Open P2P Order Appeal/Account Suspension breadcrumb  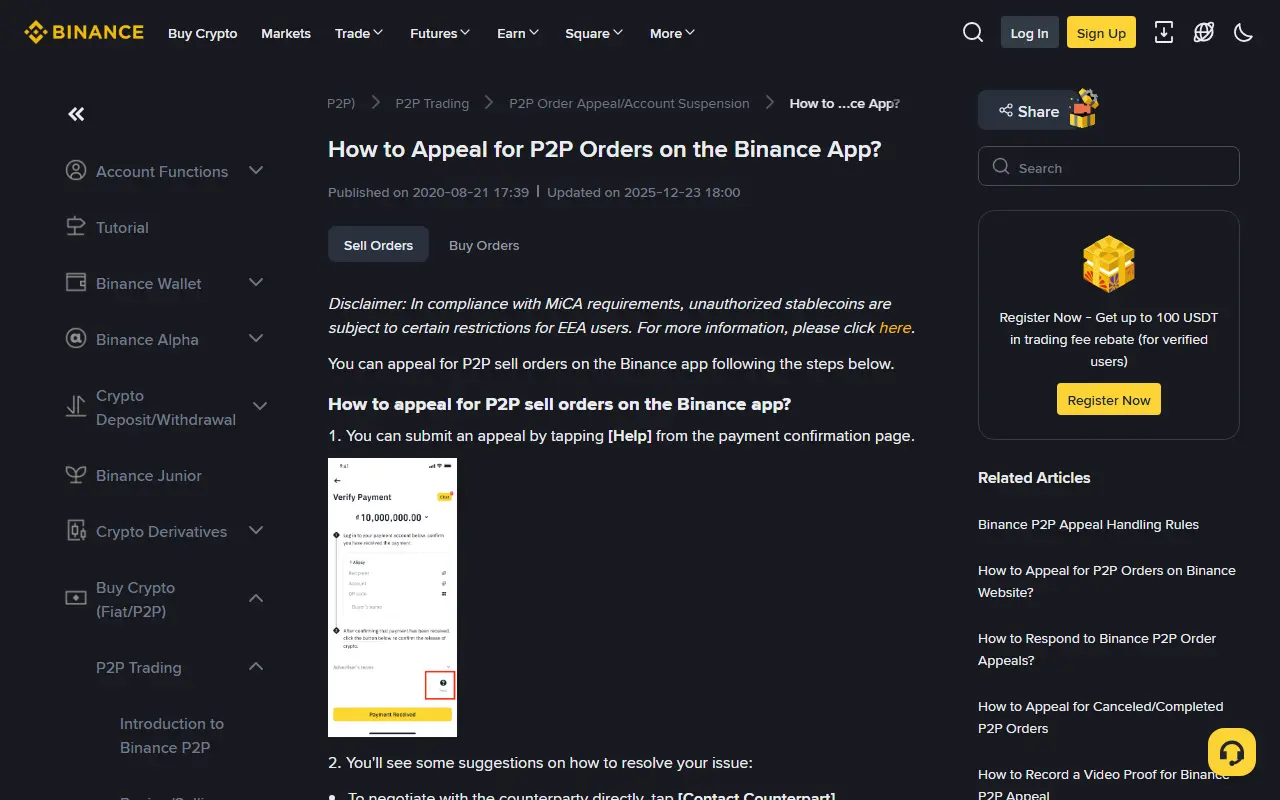pyautogui.click(x=629, y=103)
